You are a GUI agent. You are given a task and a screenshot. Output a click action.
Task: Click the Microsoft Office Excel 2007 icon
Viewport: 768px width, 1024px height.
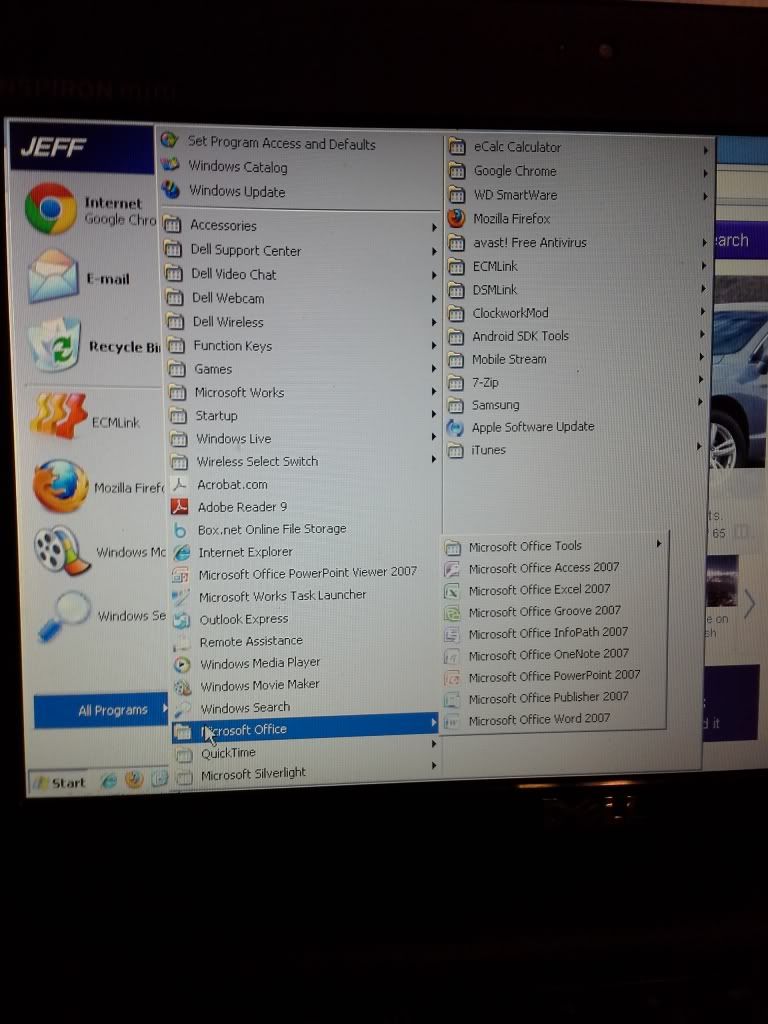(452, 591)
